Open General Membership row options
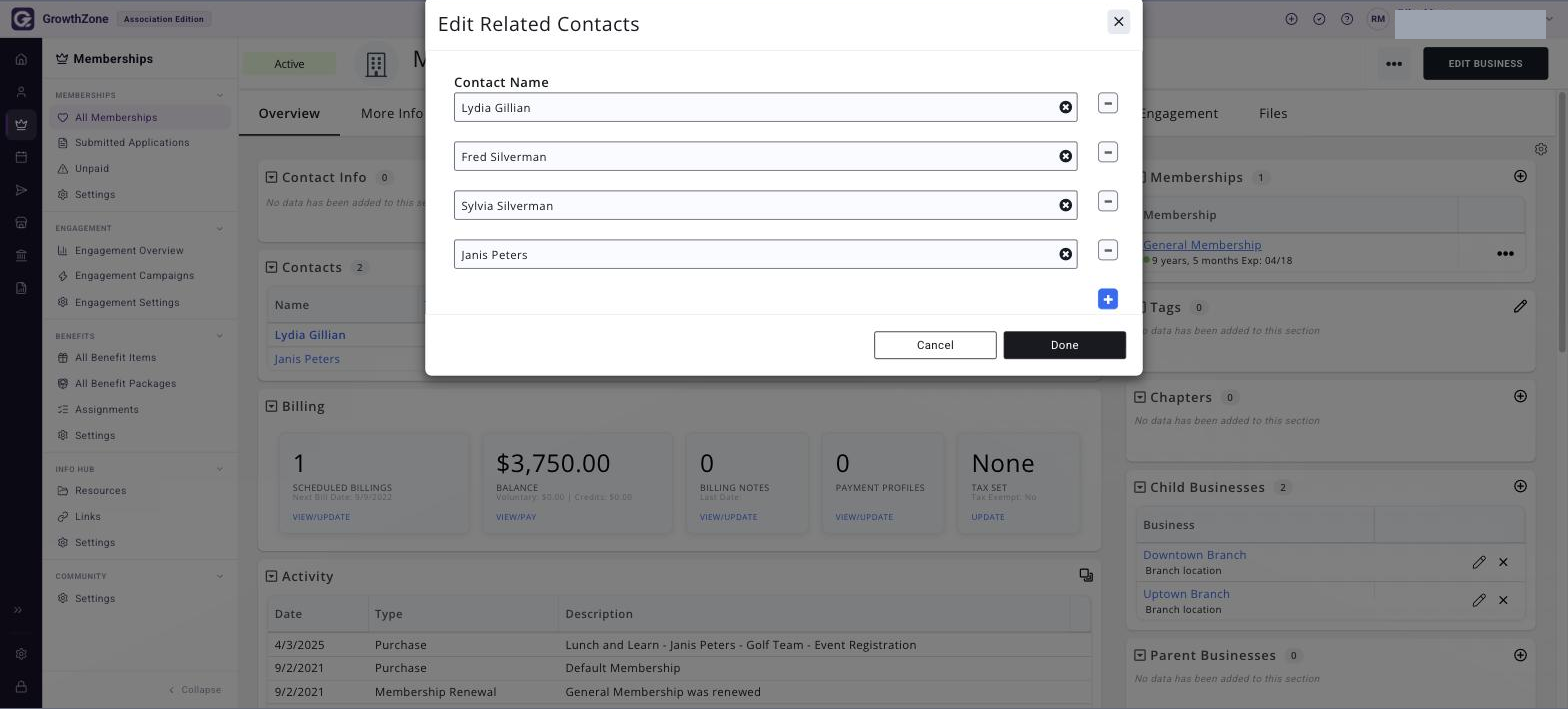This screenshot has height=709, width=1568. [x=1504, y=254]
